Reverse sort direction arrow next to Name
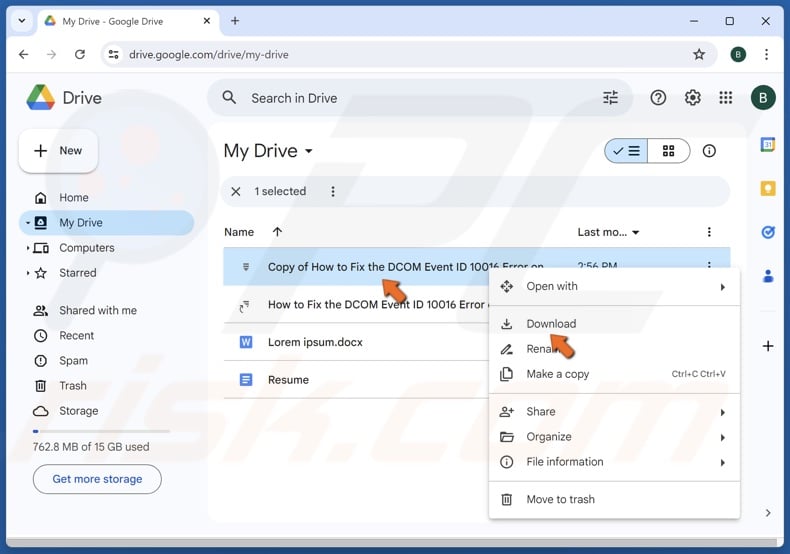This screenshot has width=790, height=554. 277,232
